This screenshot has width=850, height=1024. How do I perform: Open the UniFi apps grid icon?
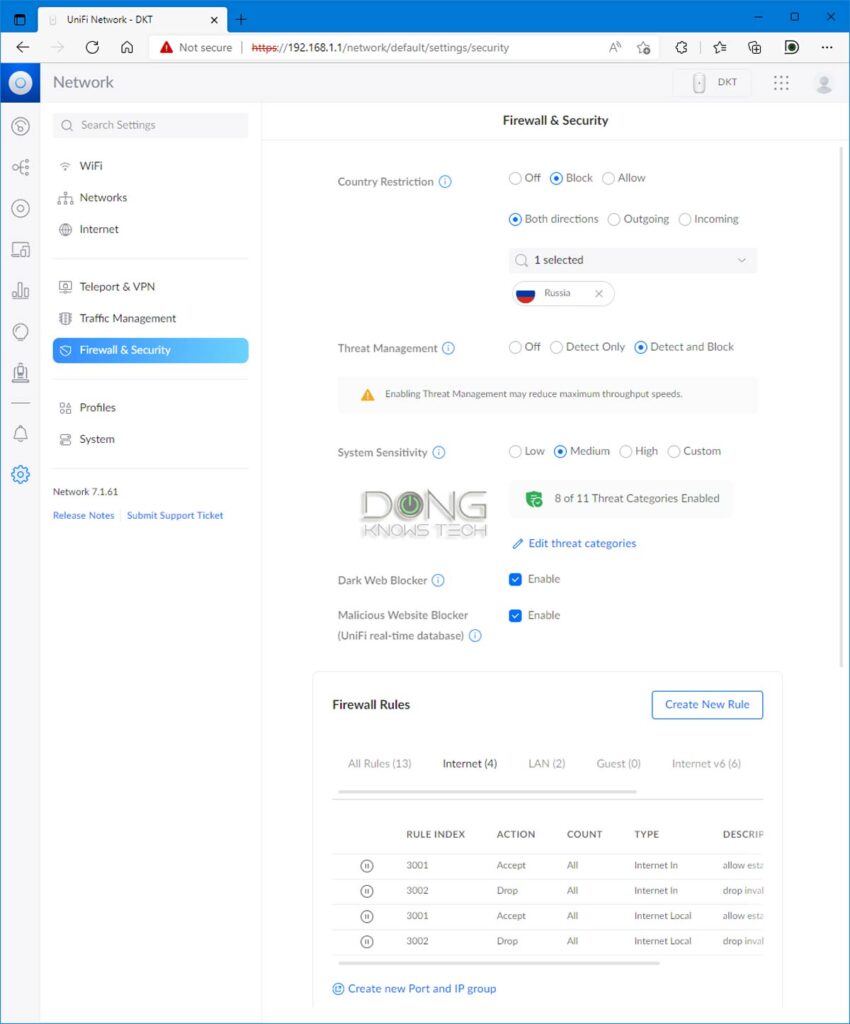pos(781,83)
